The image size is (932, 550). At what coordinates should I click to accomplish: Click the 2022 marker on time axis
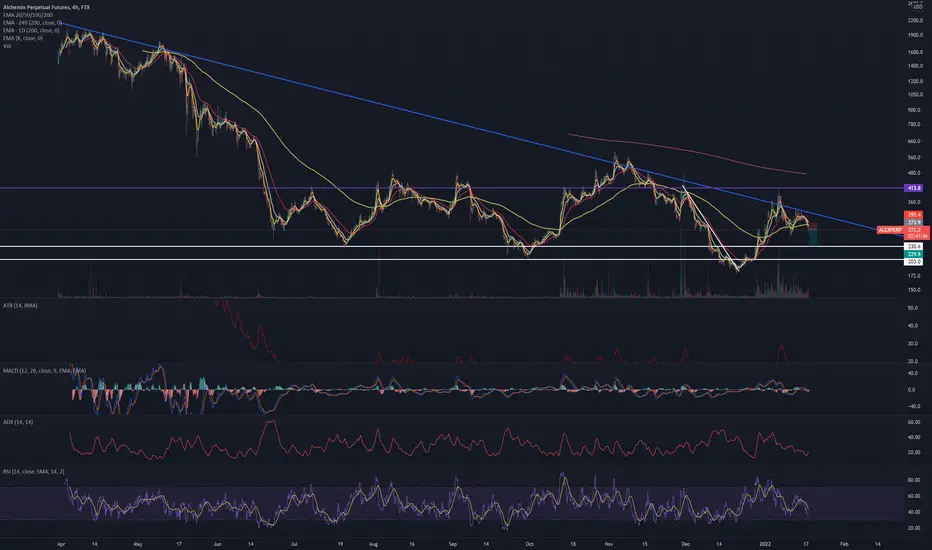765,543
